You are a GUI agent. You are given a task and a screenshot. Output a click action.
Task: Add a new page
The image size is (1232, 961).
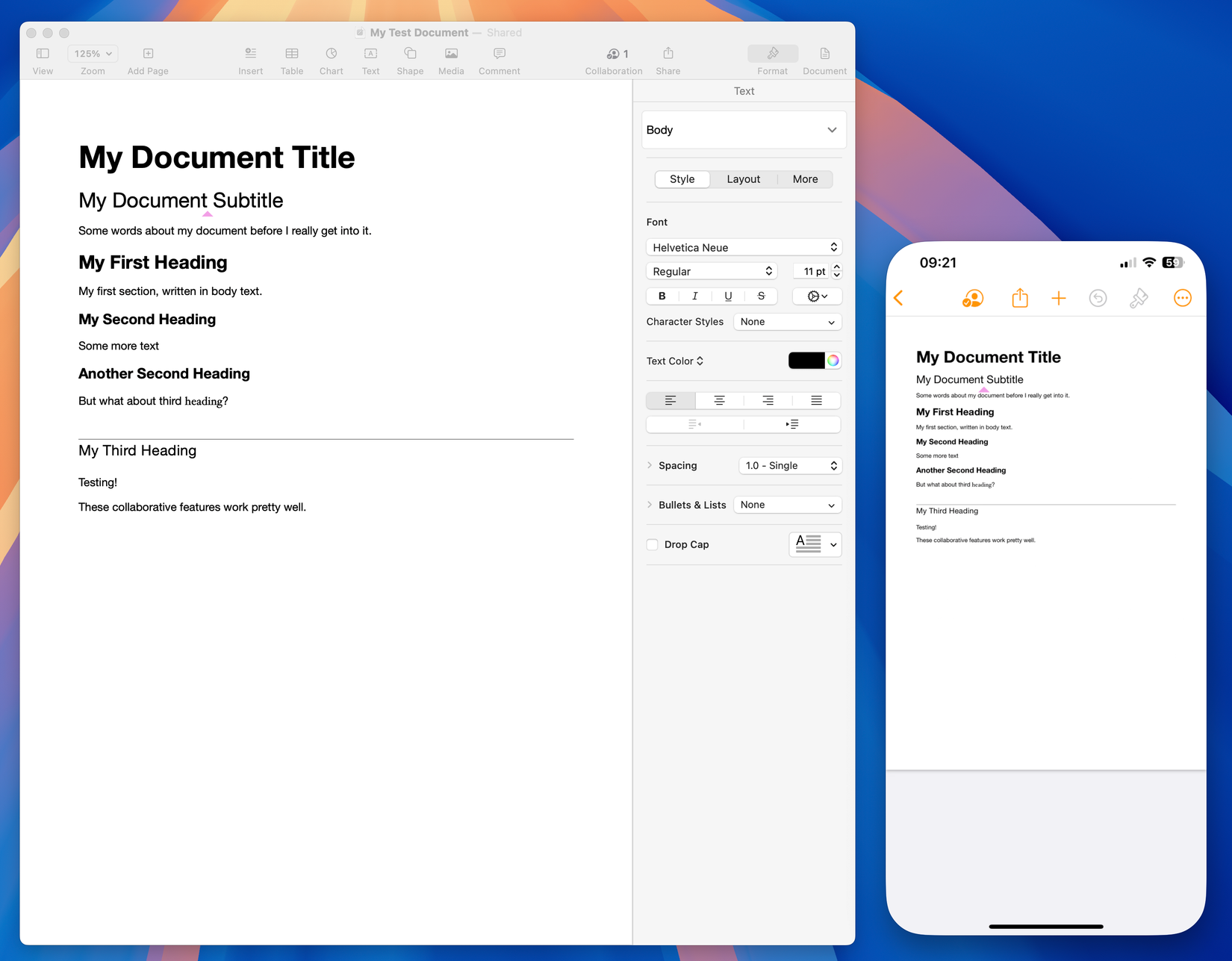tap(147, 59)
